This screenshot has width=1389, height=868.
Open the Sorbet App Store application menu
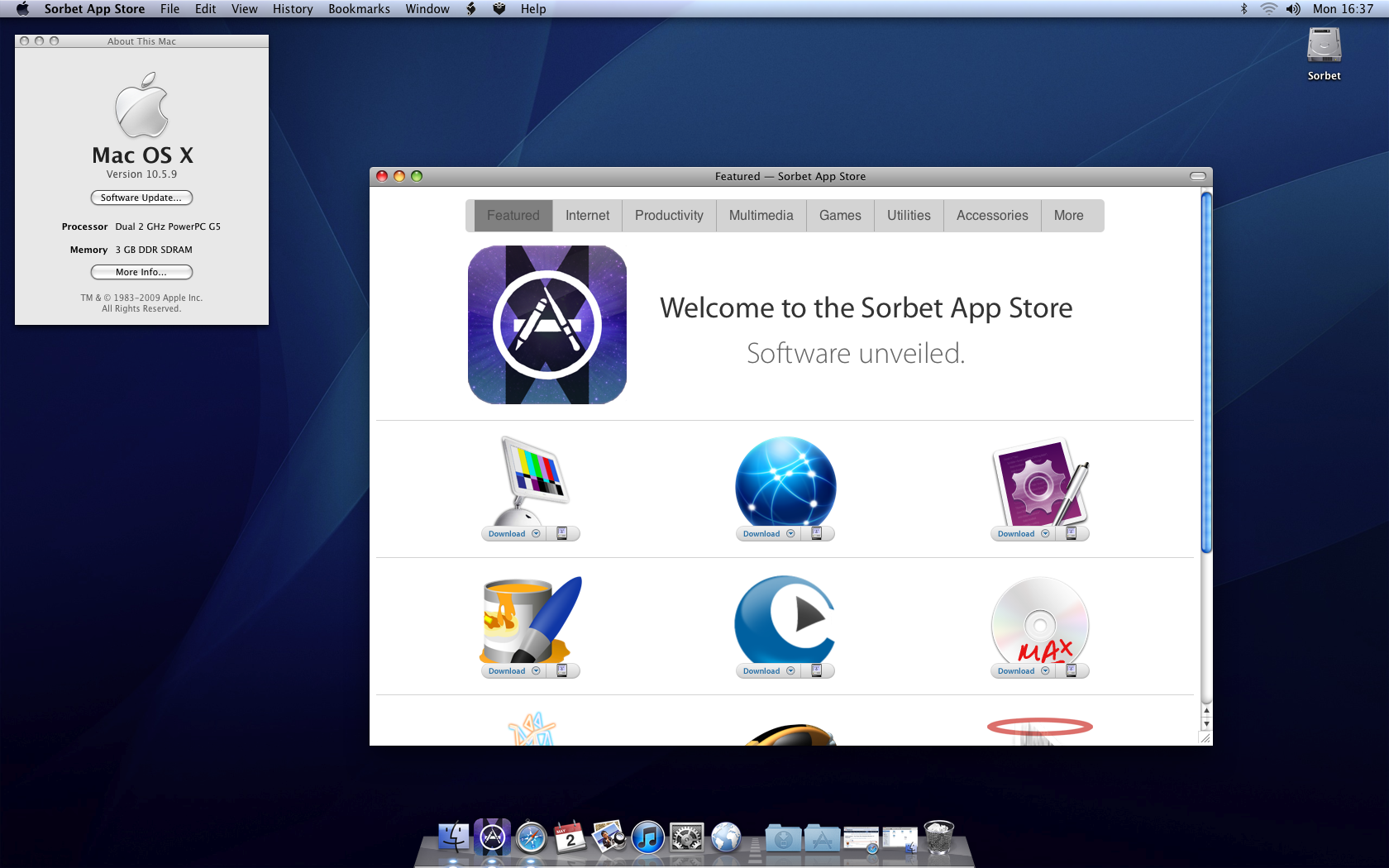point(94,8)
